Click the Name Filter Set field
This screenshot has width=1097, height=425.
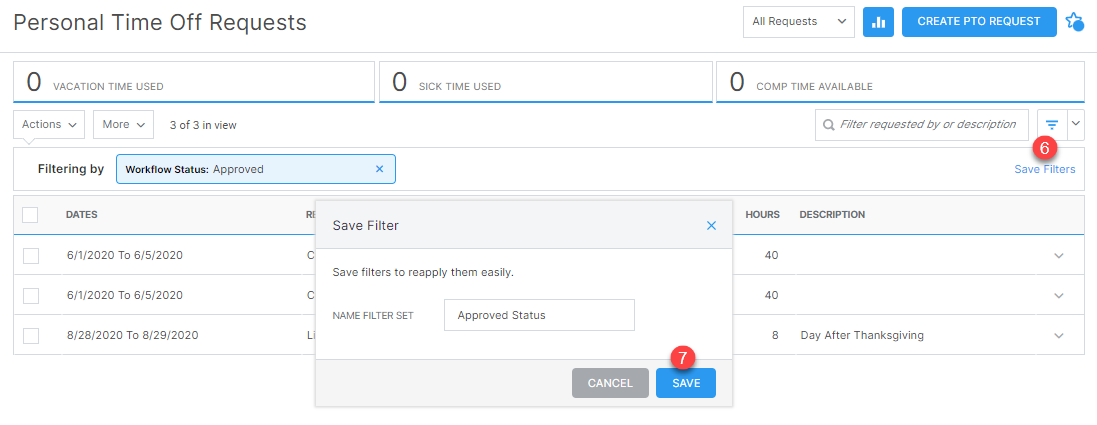539,315
